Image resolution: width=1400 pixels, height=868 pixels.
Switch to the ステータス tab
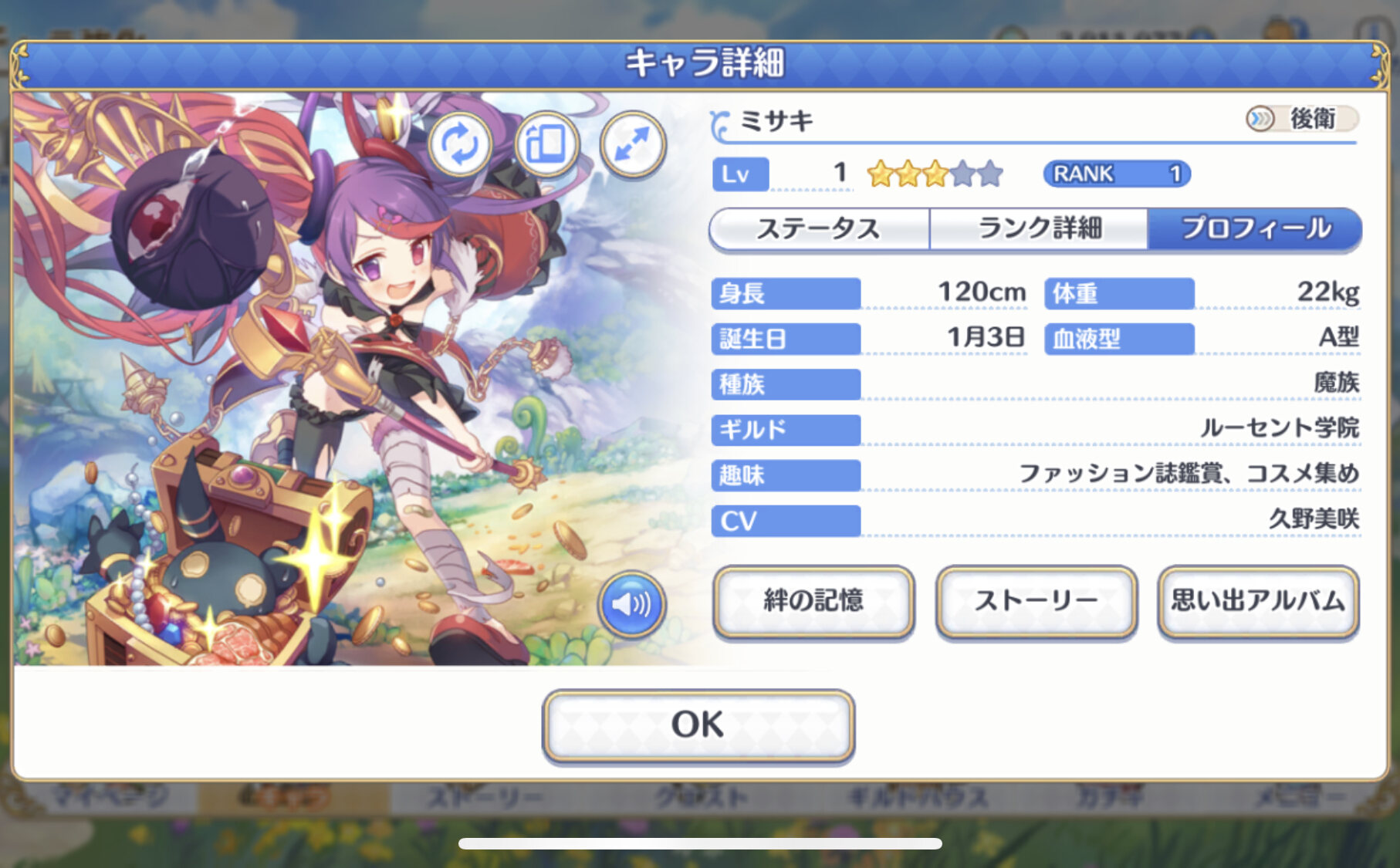tap(819, 229)
